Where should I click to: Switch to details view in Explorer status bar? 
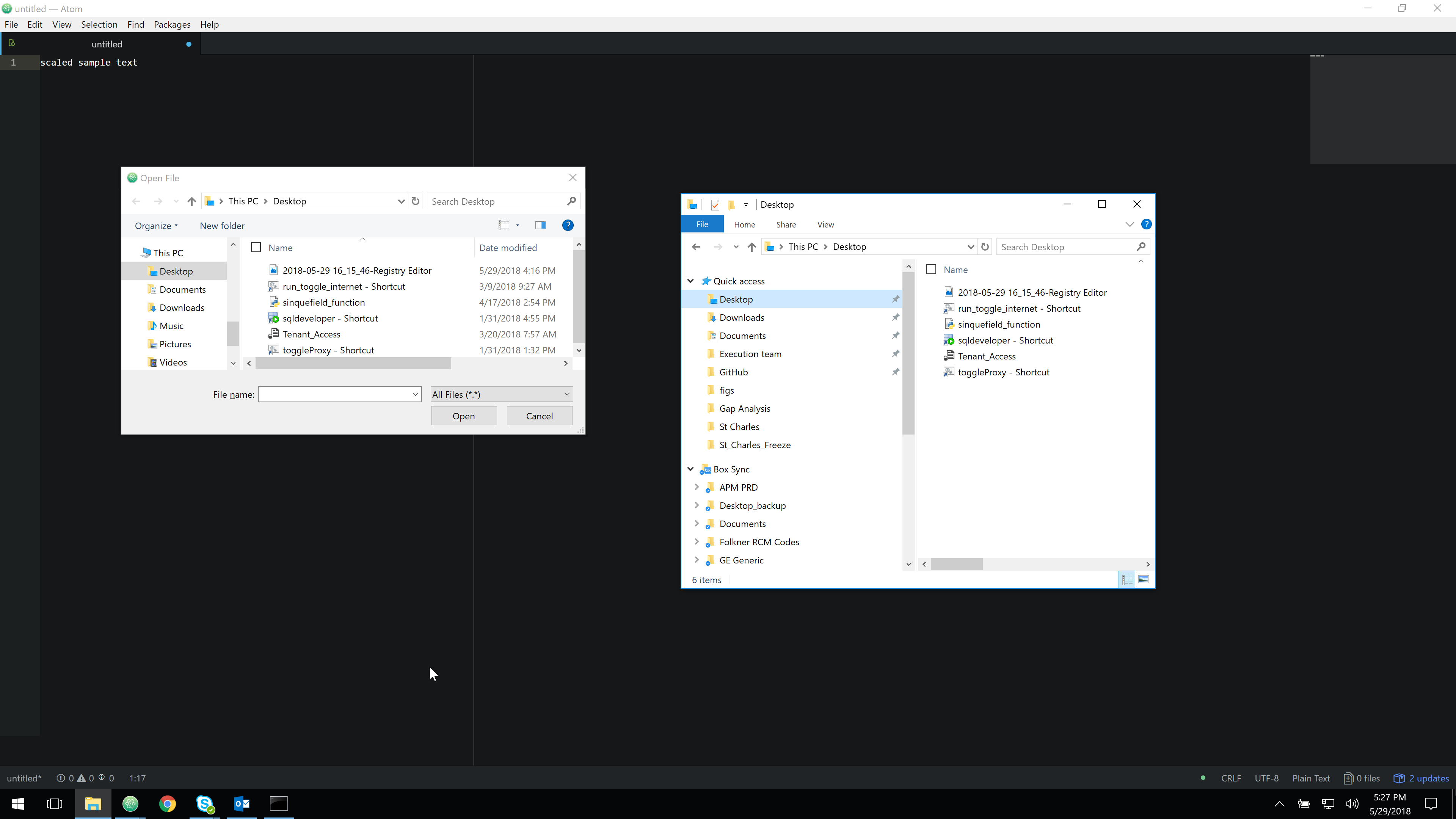coord(1127,579)
